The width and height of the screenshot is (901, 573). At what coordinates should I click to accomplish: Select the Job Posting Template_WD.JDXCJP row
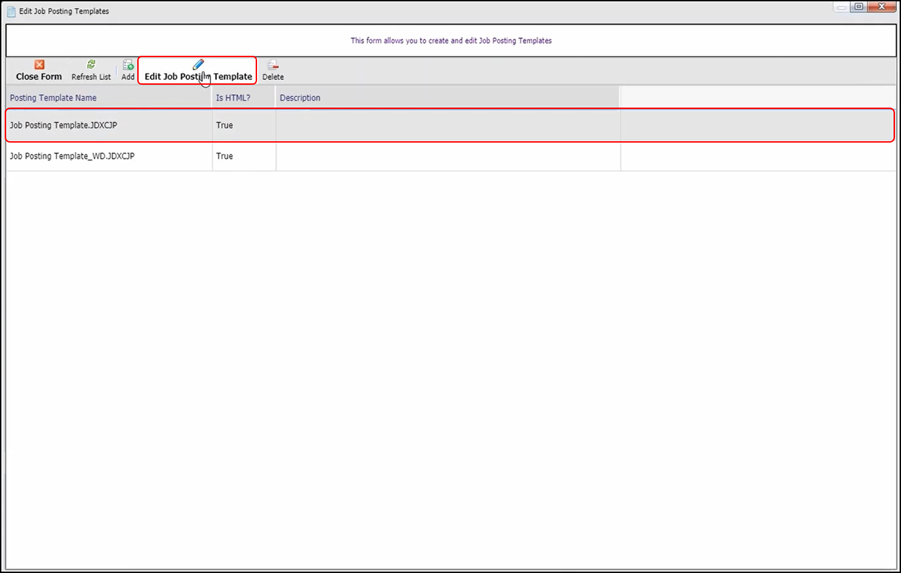(72, 157)
